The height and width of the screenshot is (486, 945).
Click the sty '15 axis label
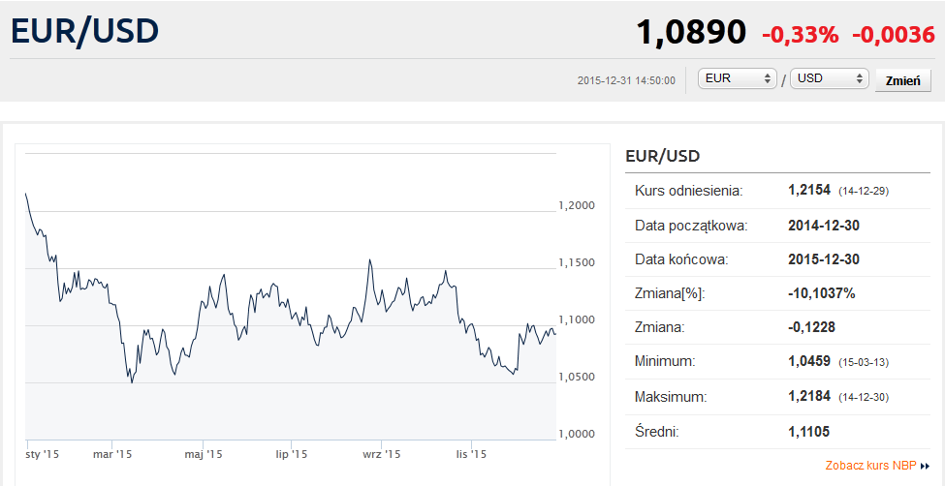pos(43,454)
